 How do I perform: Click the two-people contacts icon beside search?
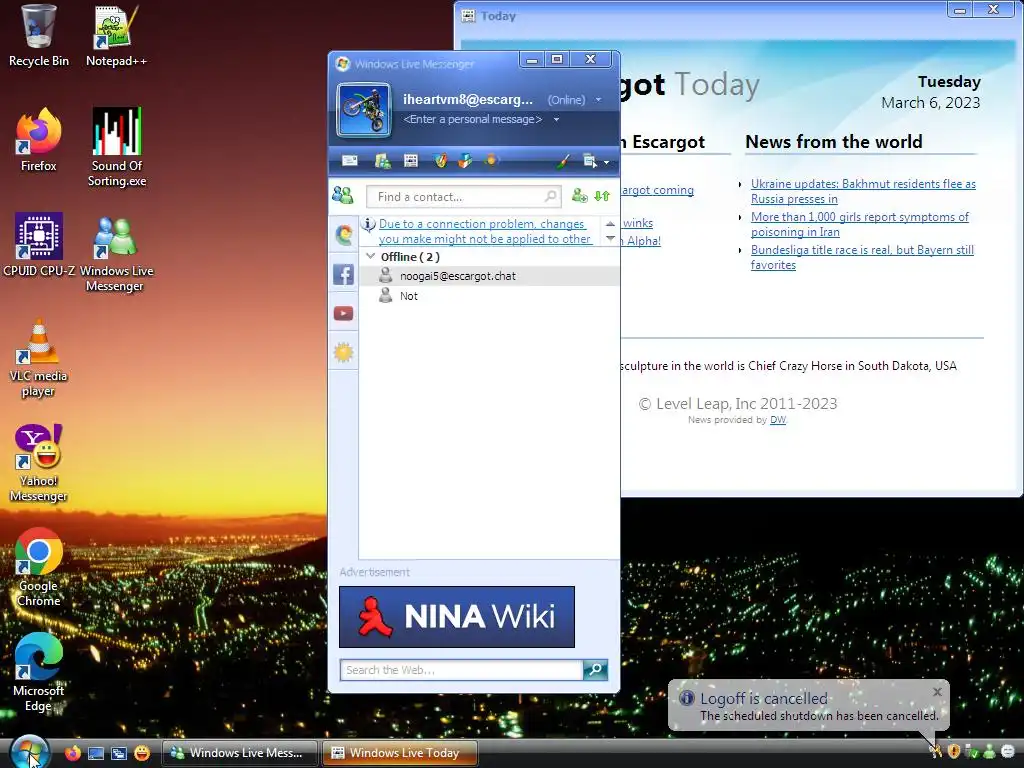point(343,195)
